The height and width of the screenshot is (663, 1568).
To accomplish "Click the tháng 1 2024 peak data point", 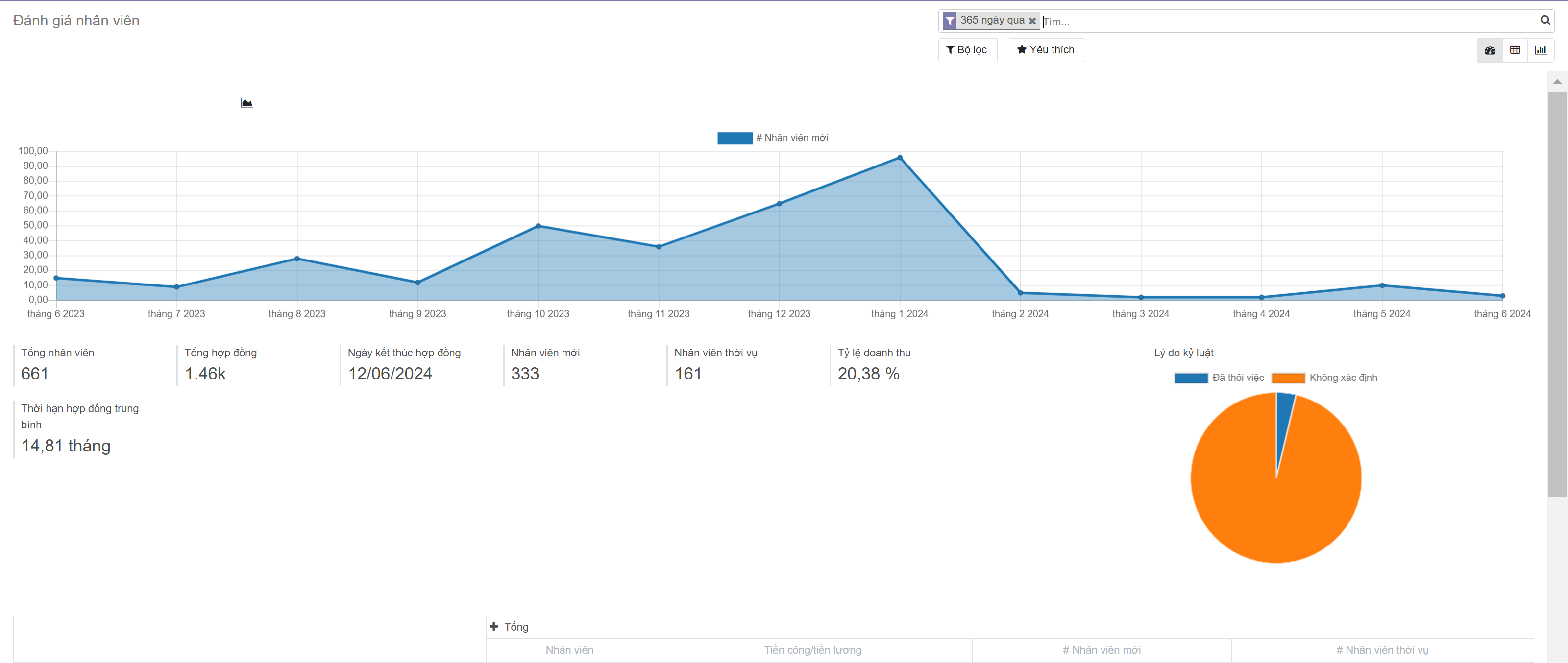I will pos(900,158).
